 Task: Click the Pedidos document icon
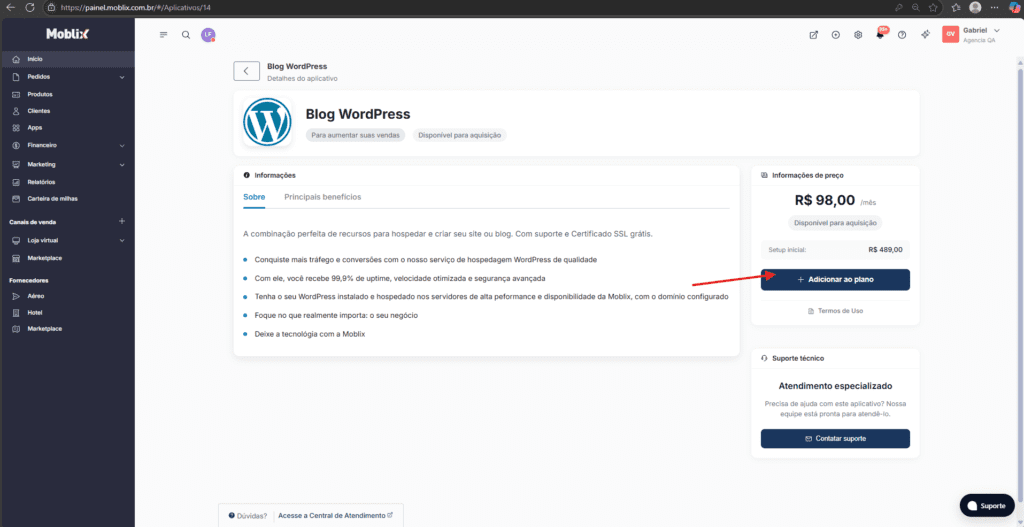16,77
